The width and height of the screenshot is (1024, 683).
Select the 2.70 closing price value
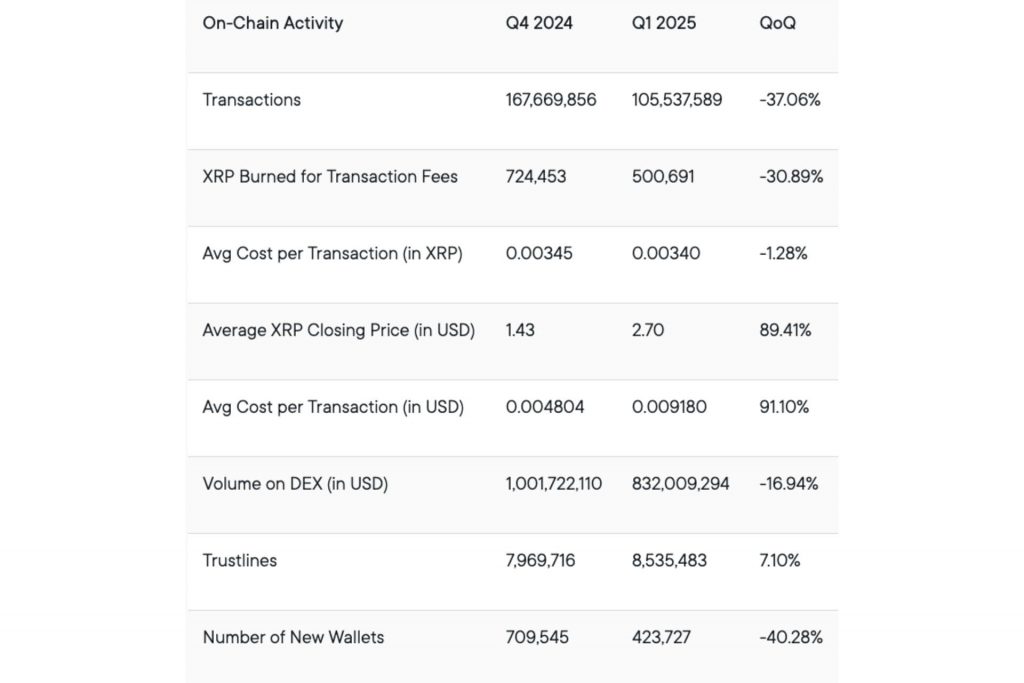[646, 330]
